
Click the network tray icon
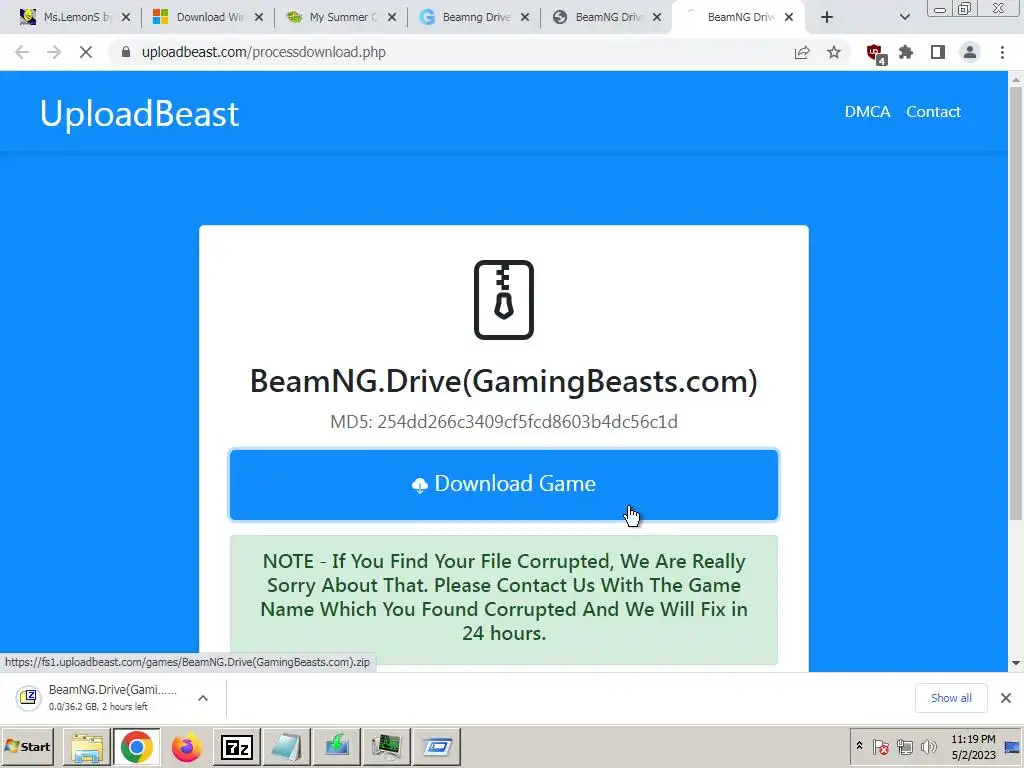click(x=904, y=746)
